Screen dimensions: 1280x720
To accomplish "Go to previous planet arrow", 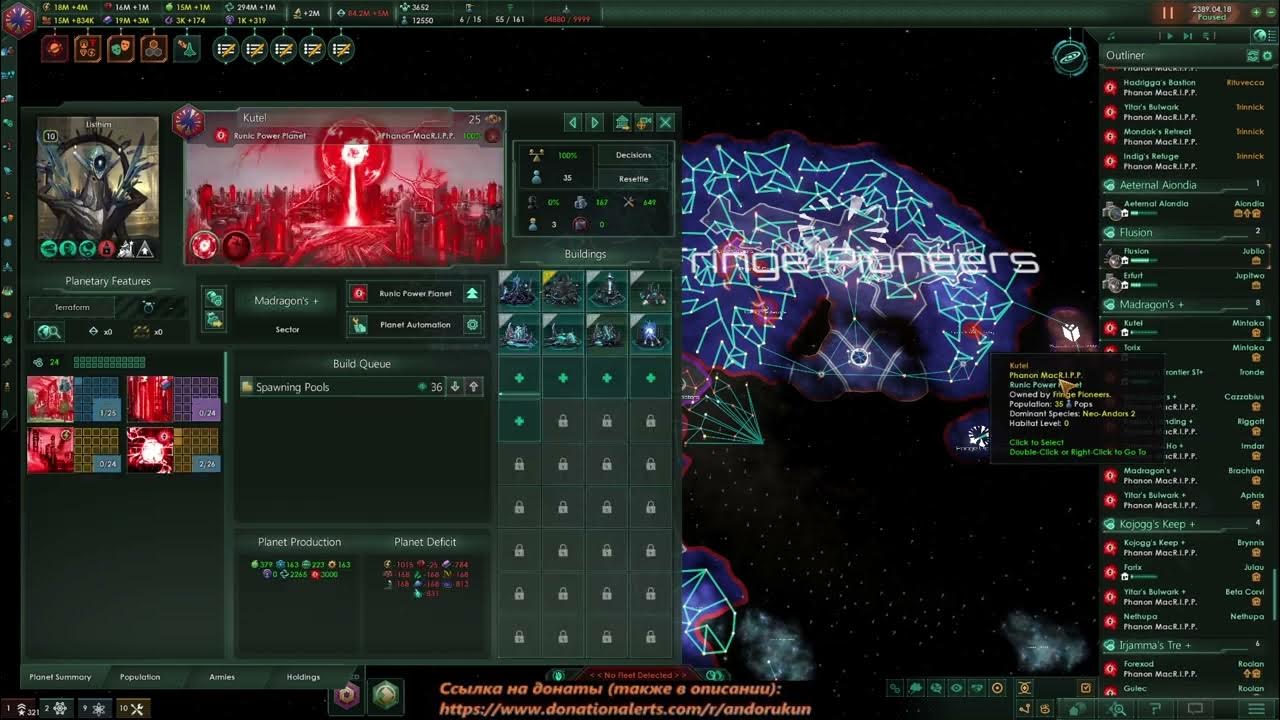I will [573, 122].
